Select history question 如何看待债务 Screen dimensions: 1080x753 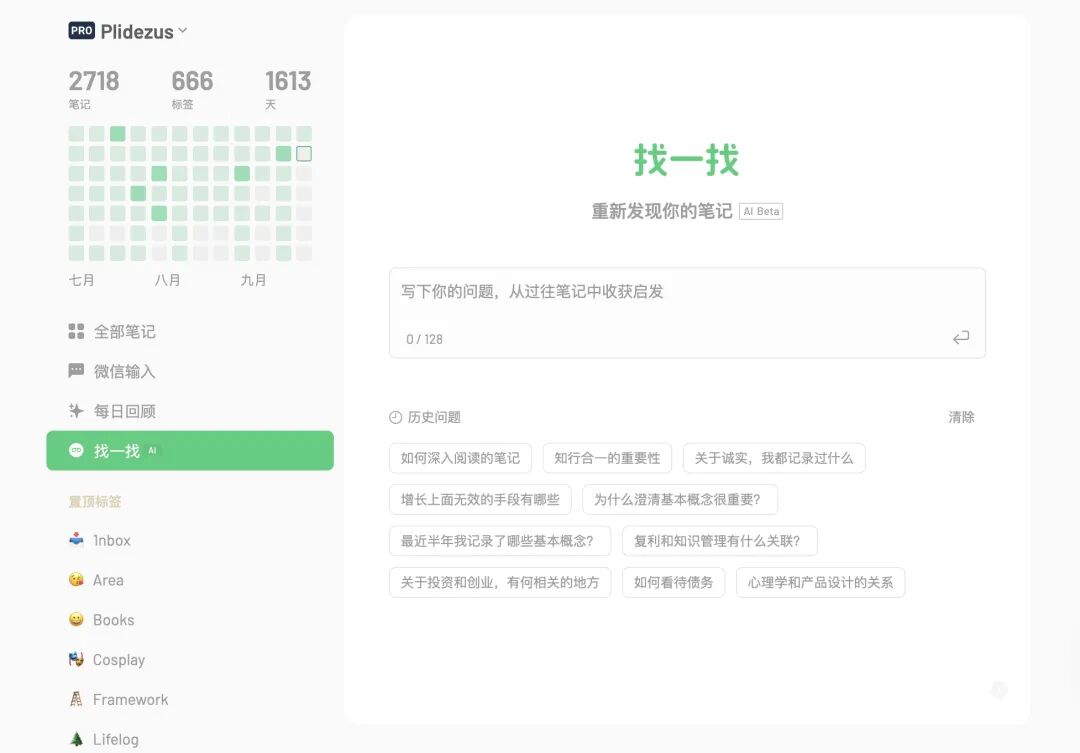click(x=674, y=582)
